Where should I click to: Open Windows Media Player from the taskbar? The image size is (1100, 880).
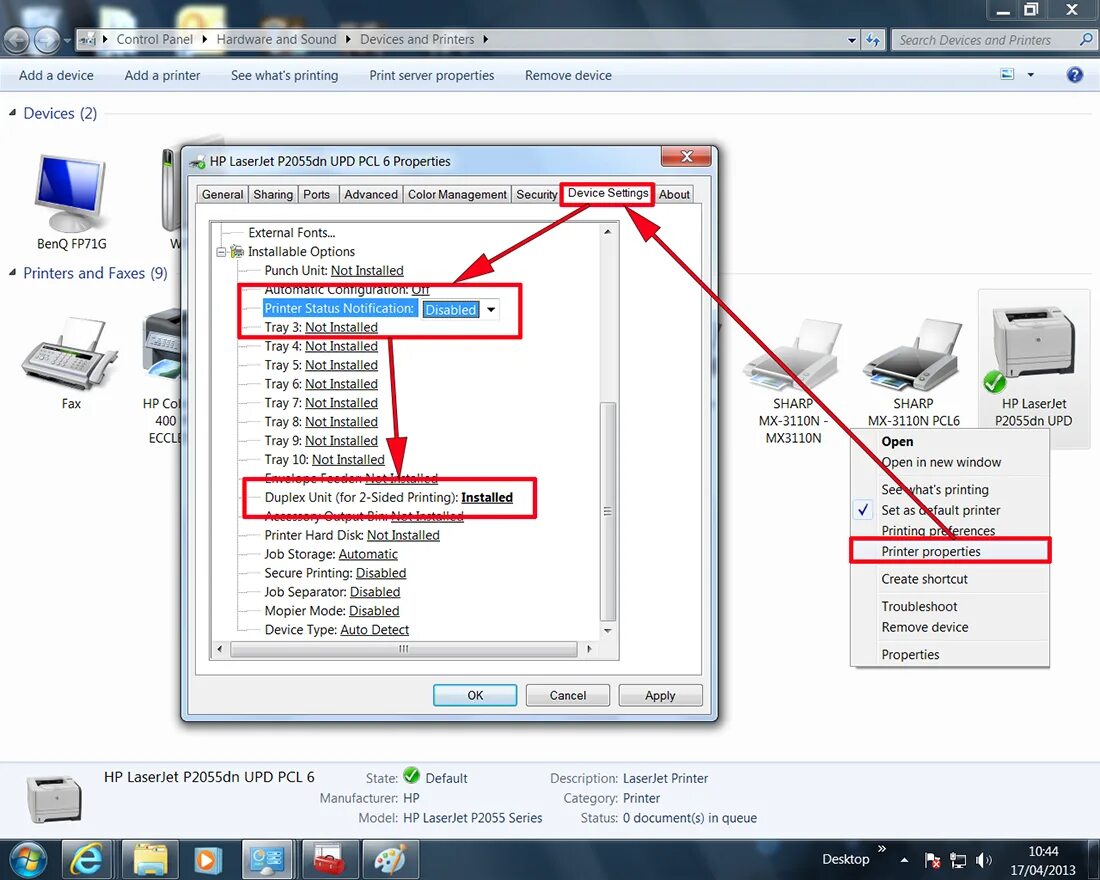(208, 860)
